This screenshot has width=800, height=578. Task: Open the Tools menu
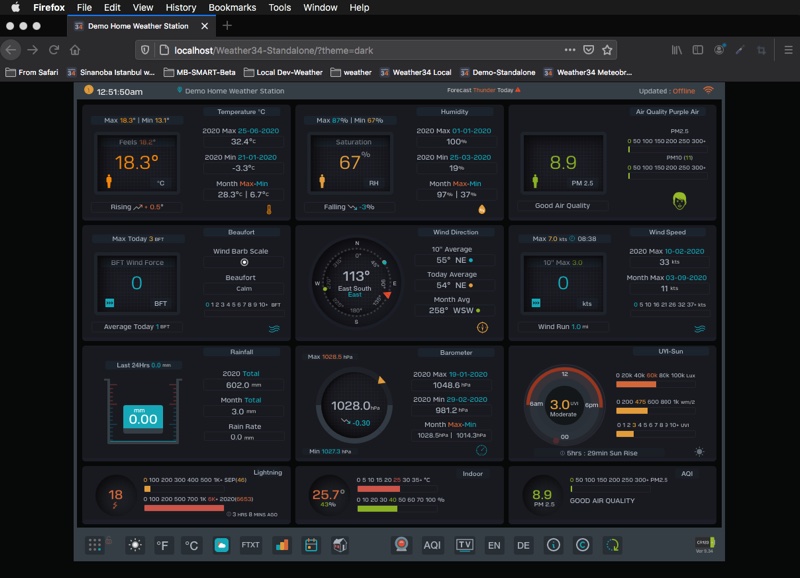coord(280,8)
